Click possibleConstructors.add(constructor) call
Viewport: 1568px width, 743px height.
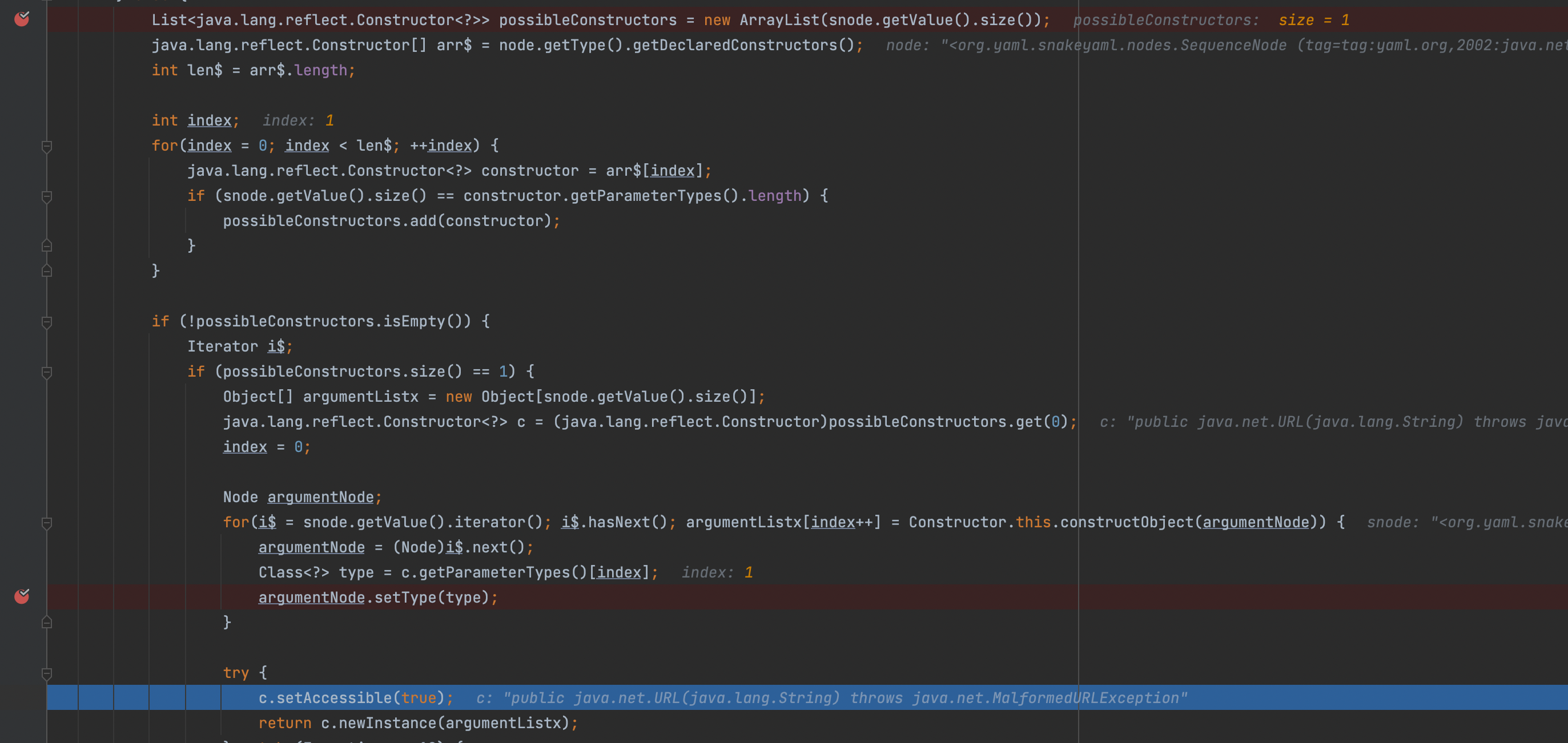pos(391,221)
